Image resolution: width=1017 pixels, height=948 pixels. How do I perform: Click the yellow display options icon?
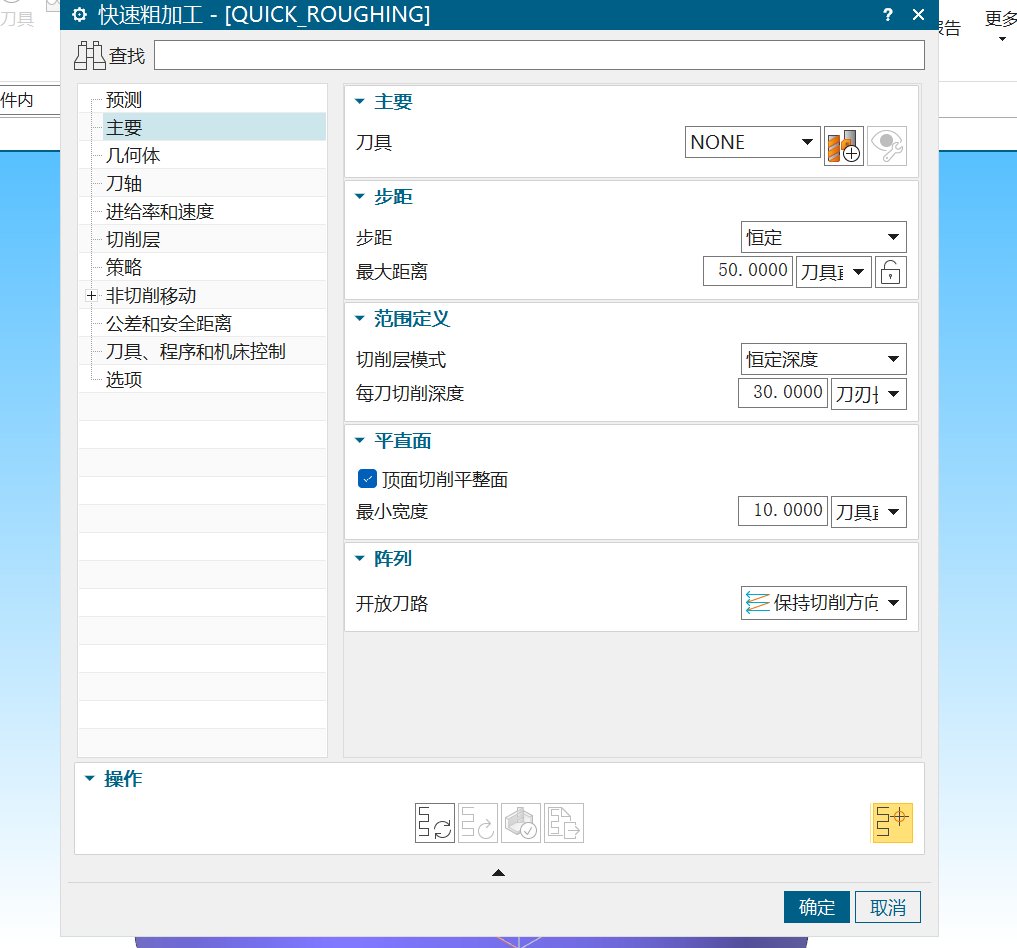[892, 823]
